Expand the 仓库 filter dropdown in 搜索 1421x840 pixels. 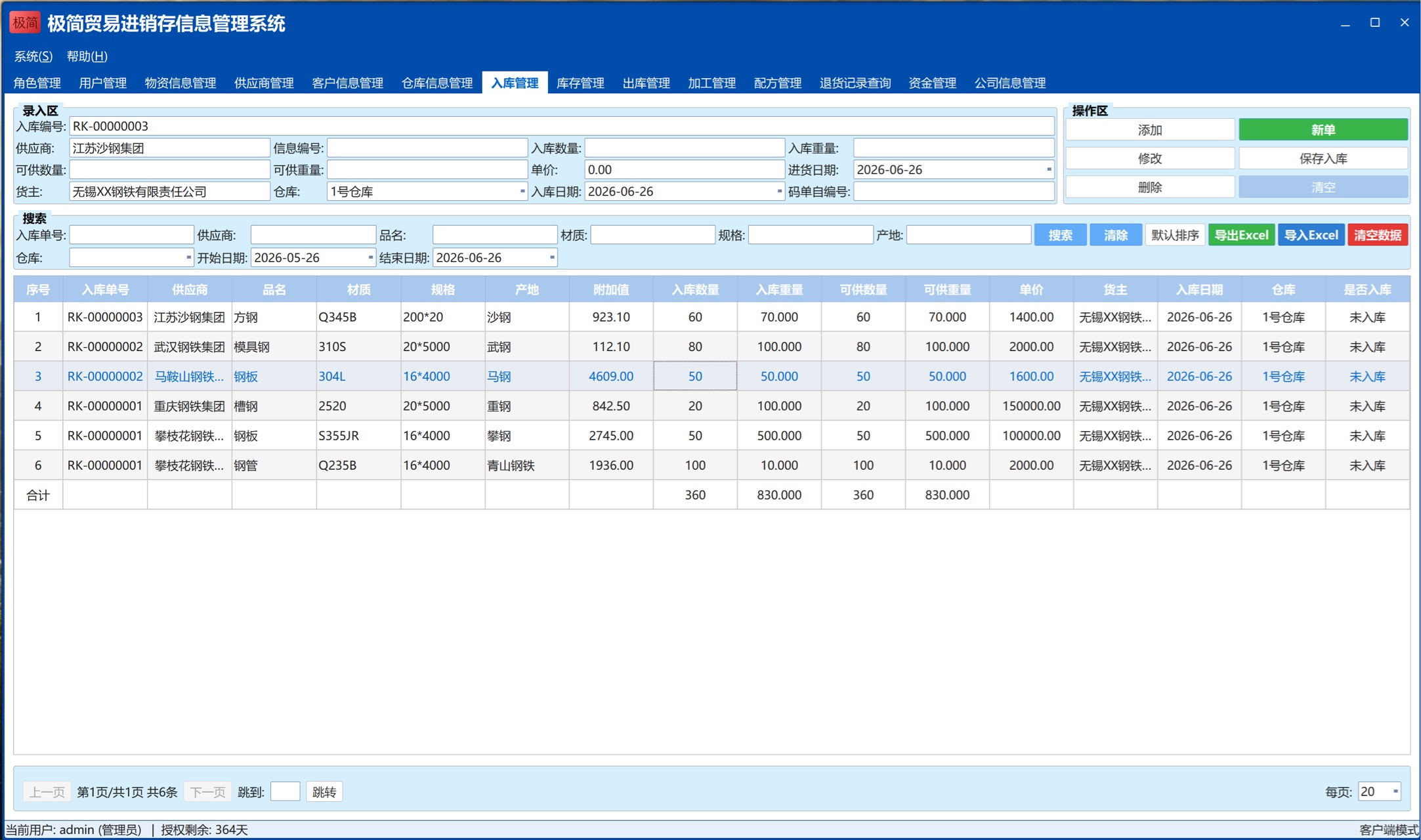click(188, 257)
